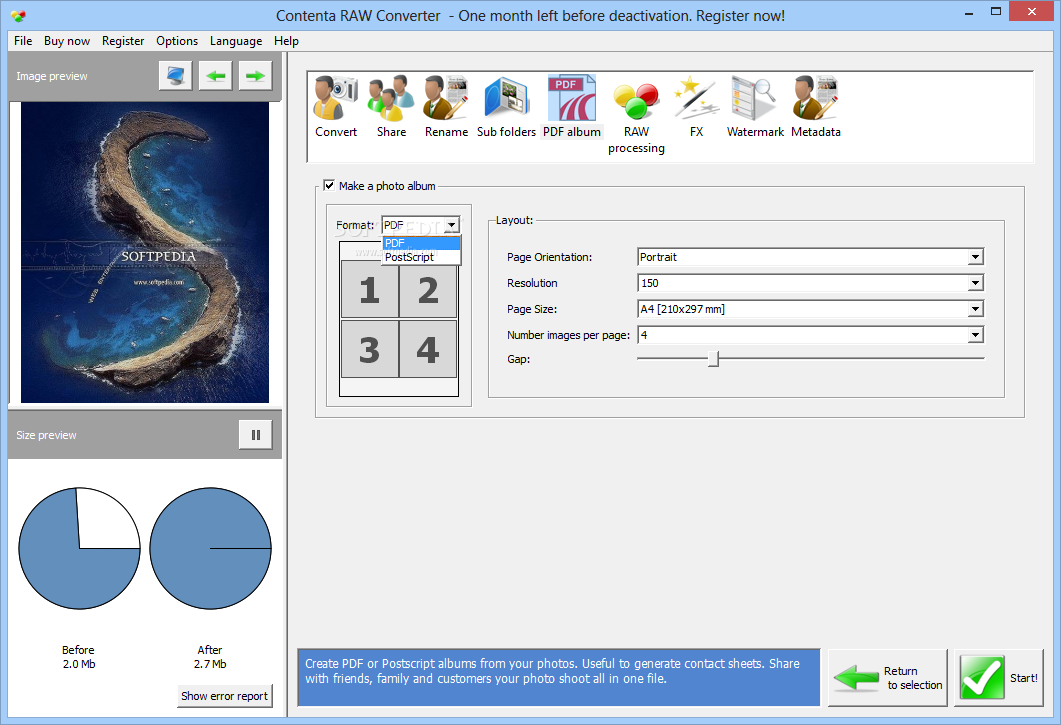1061x725 pixels.
Task: Click layout cell number 2
Action: (428, 290)
